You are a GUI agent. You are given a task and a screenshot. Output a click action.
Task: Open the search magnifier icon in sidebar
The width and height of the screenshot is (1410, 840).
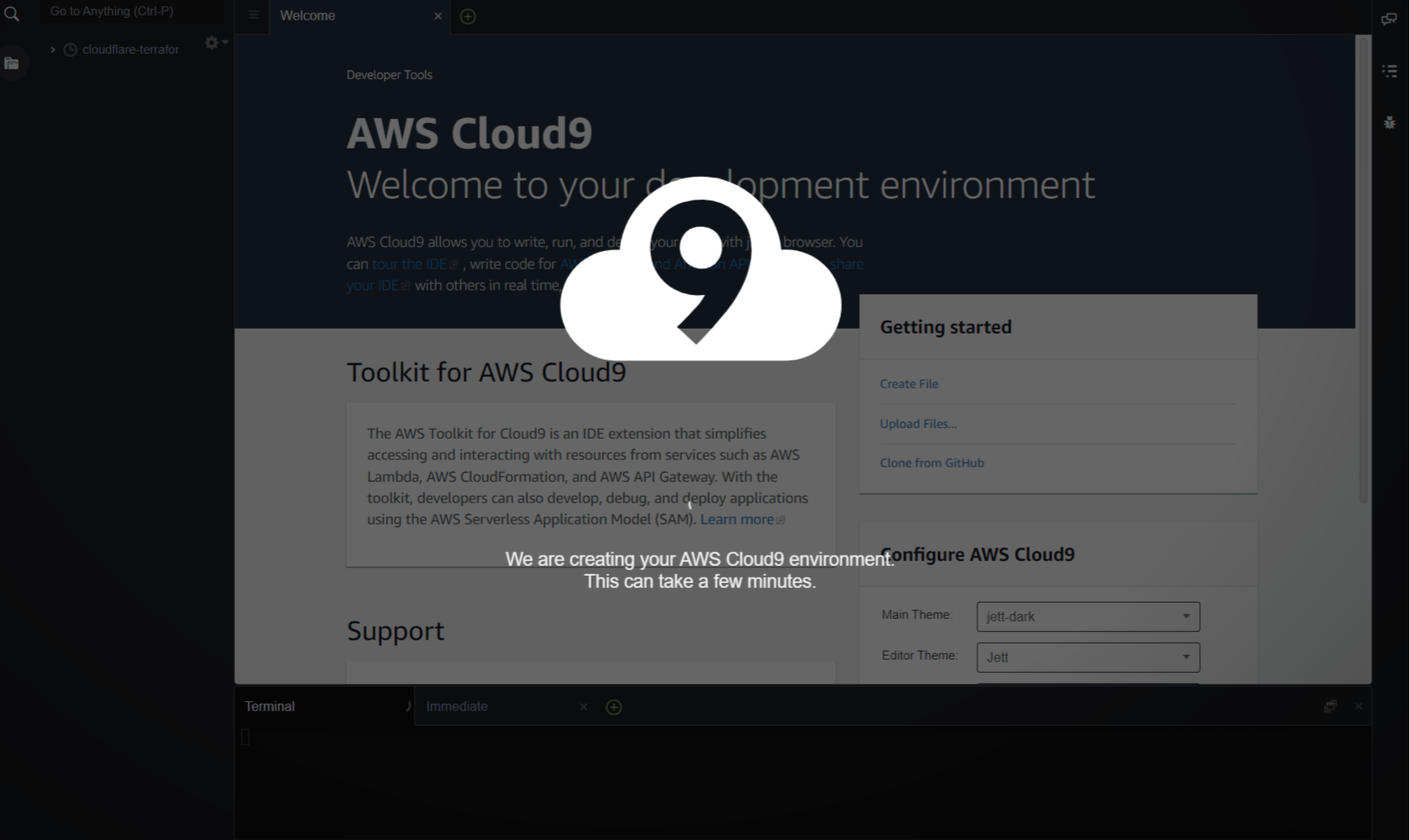pyautogui.click(x=11, y=14)
